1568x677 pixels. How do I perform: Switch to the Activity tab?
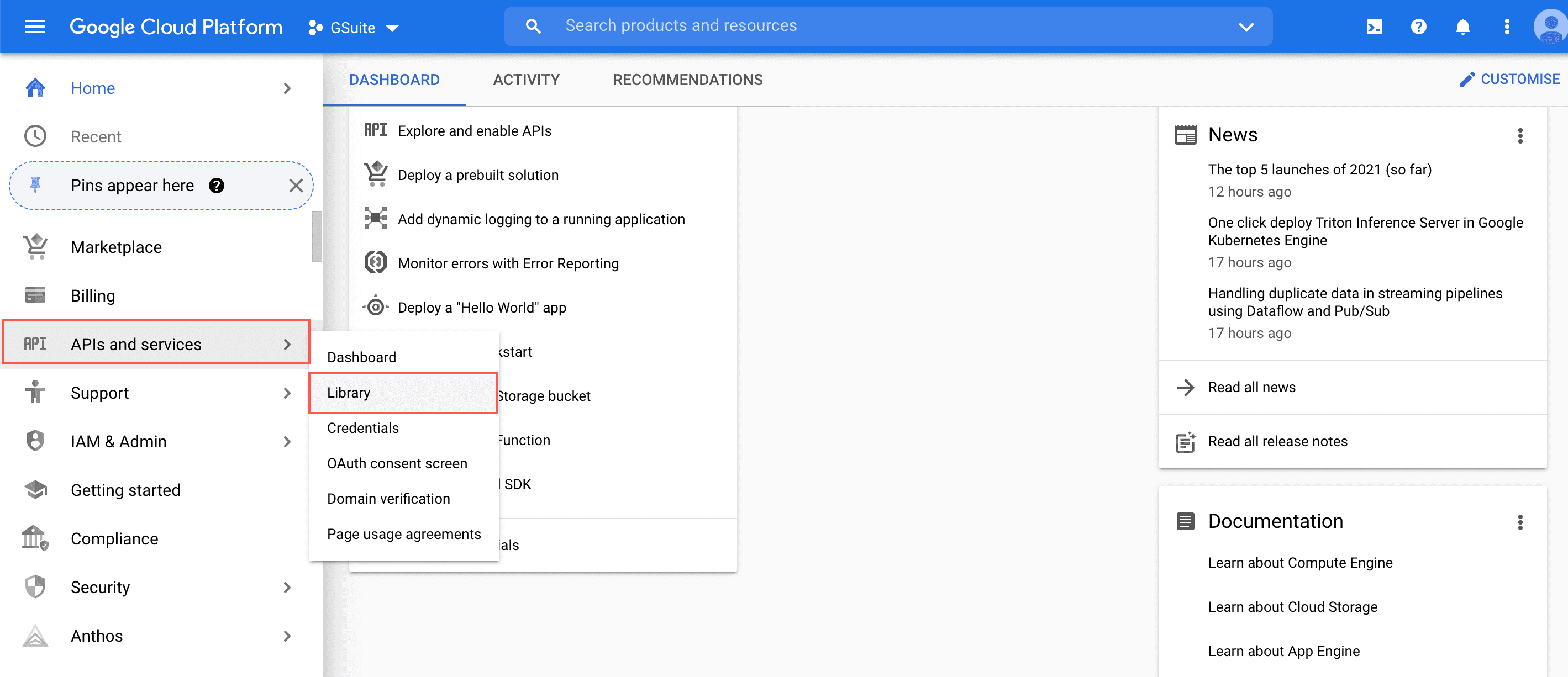[526, 79]
